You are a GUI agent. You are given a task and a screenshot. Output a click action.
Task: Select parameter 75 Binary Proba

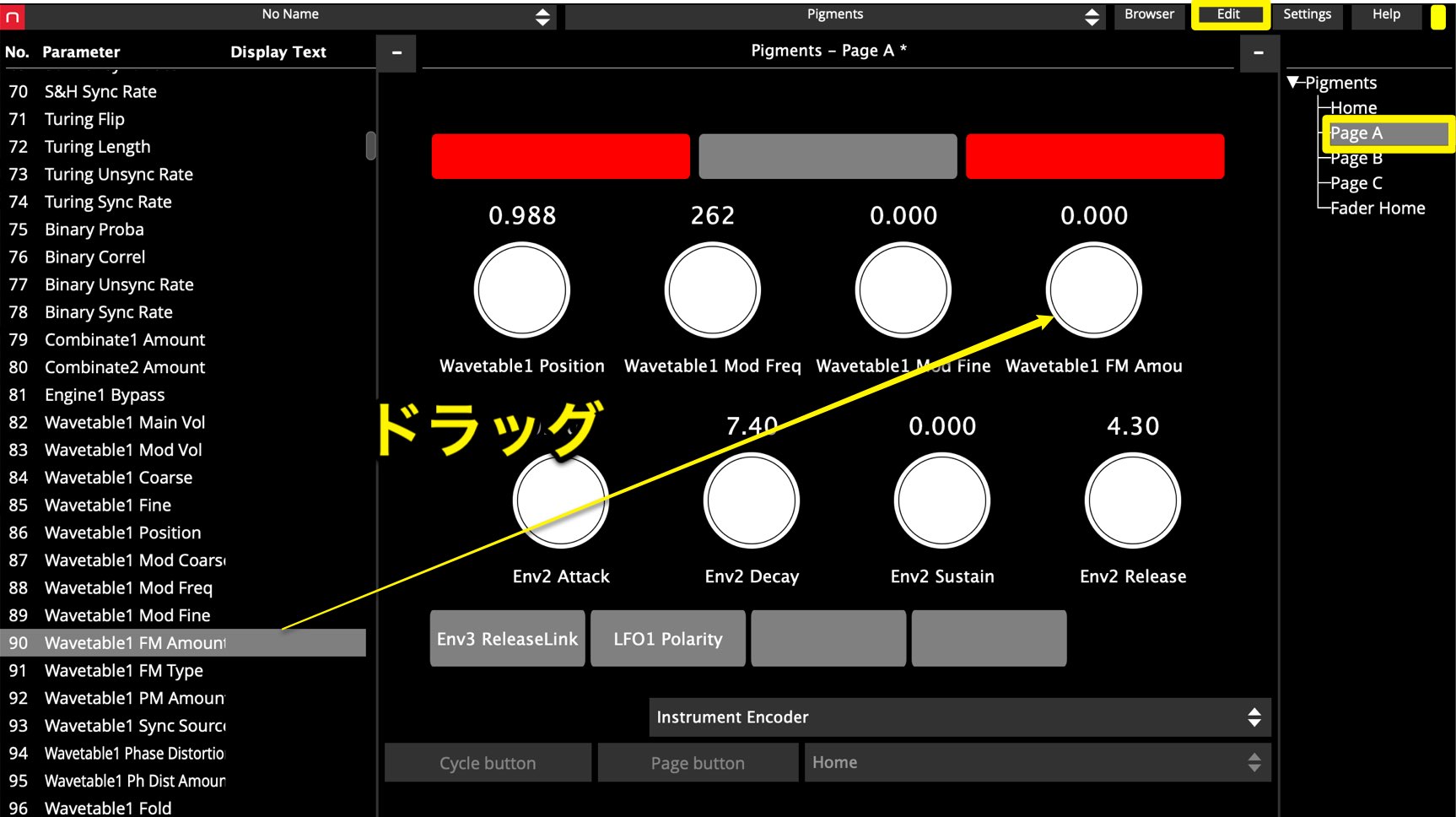pyautogui.click(x=183, y=230)
